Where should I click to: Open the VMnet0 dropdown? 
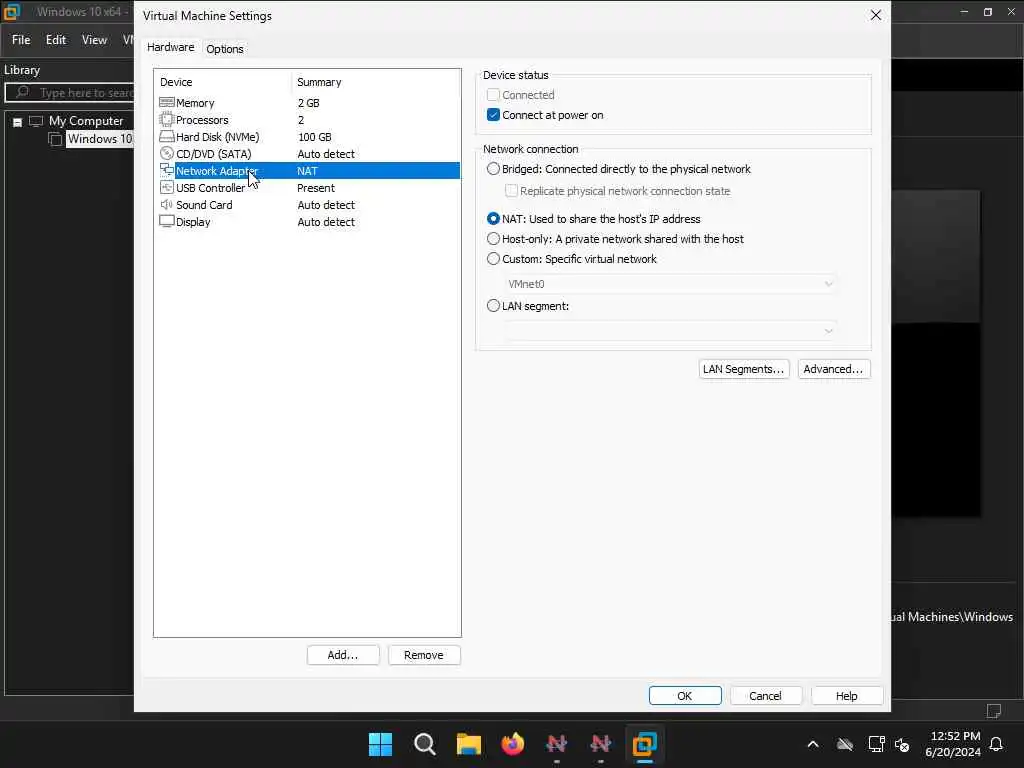coord(669,284)
